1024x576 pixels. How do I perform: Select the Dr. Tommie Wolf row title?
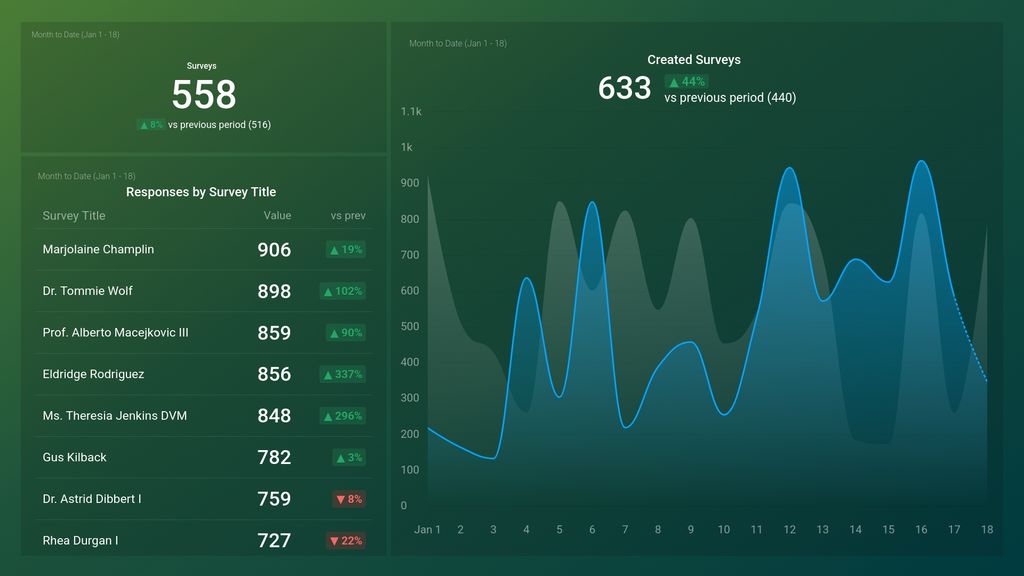[x=88, y=291]
